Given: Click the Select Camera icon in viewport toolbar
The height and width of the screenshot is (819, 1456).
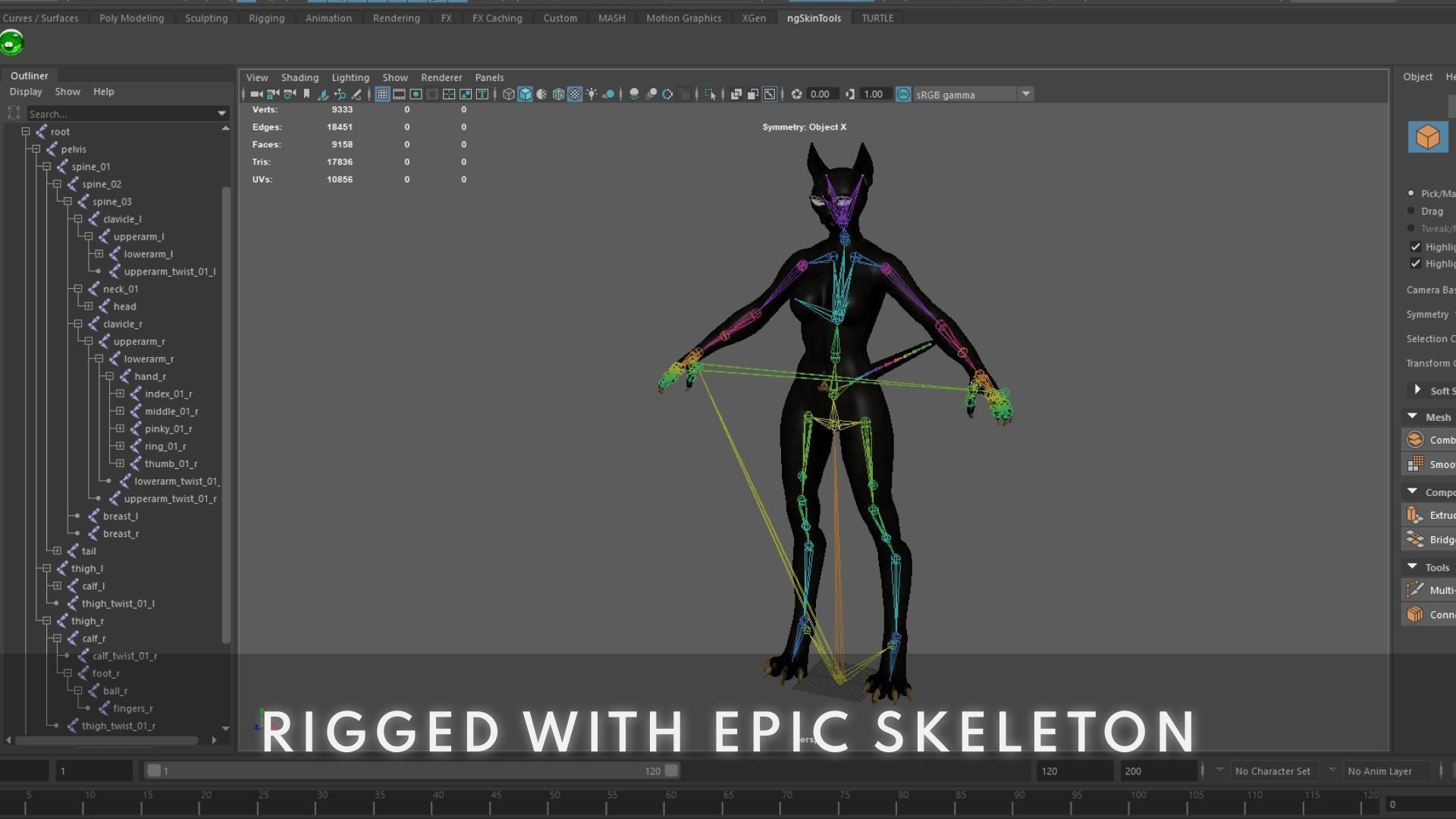Looking at the screenshot, I should [x=256, y=94].
